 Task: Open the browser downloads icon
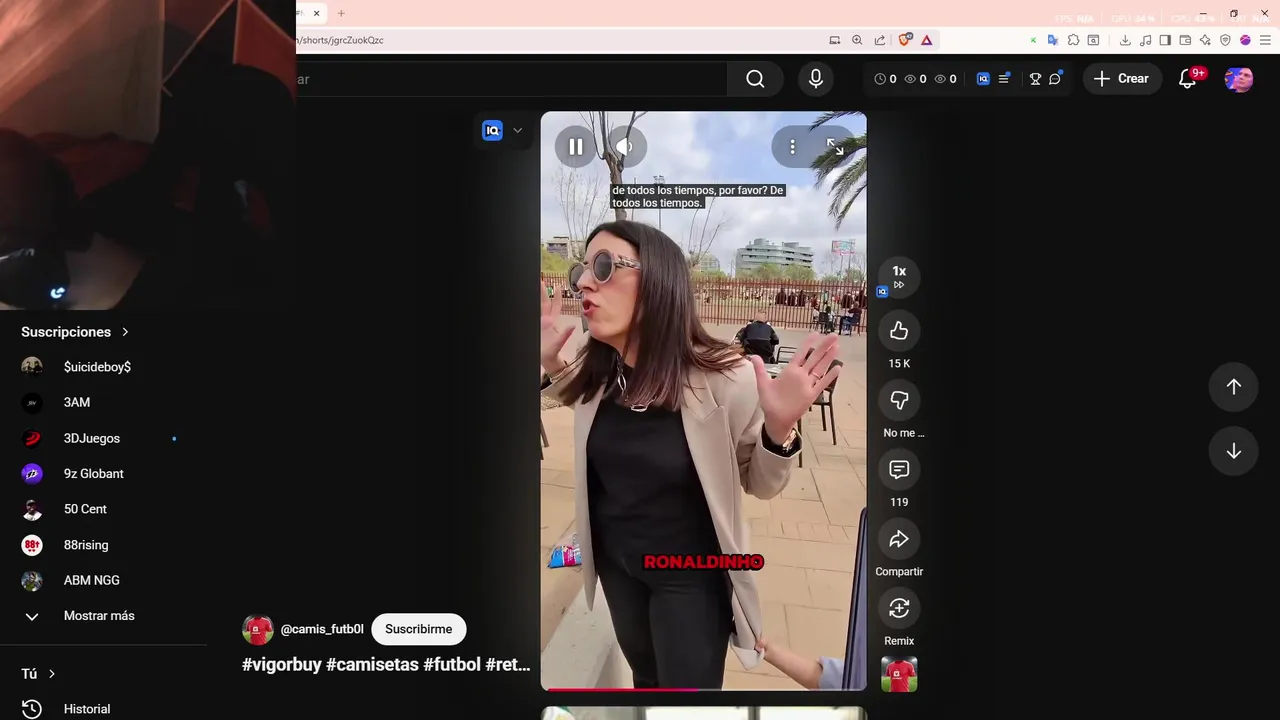point(1125,40)
